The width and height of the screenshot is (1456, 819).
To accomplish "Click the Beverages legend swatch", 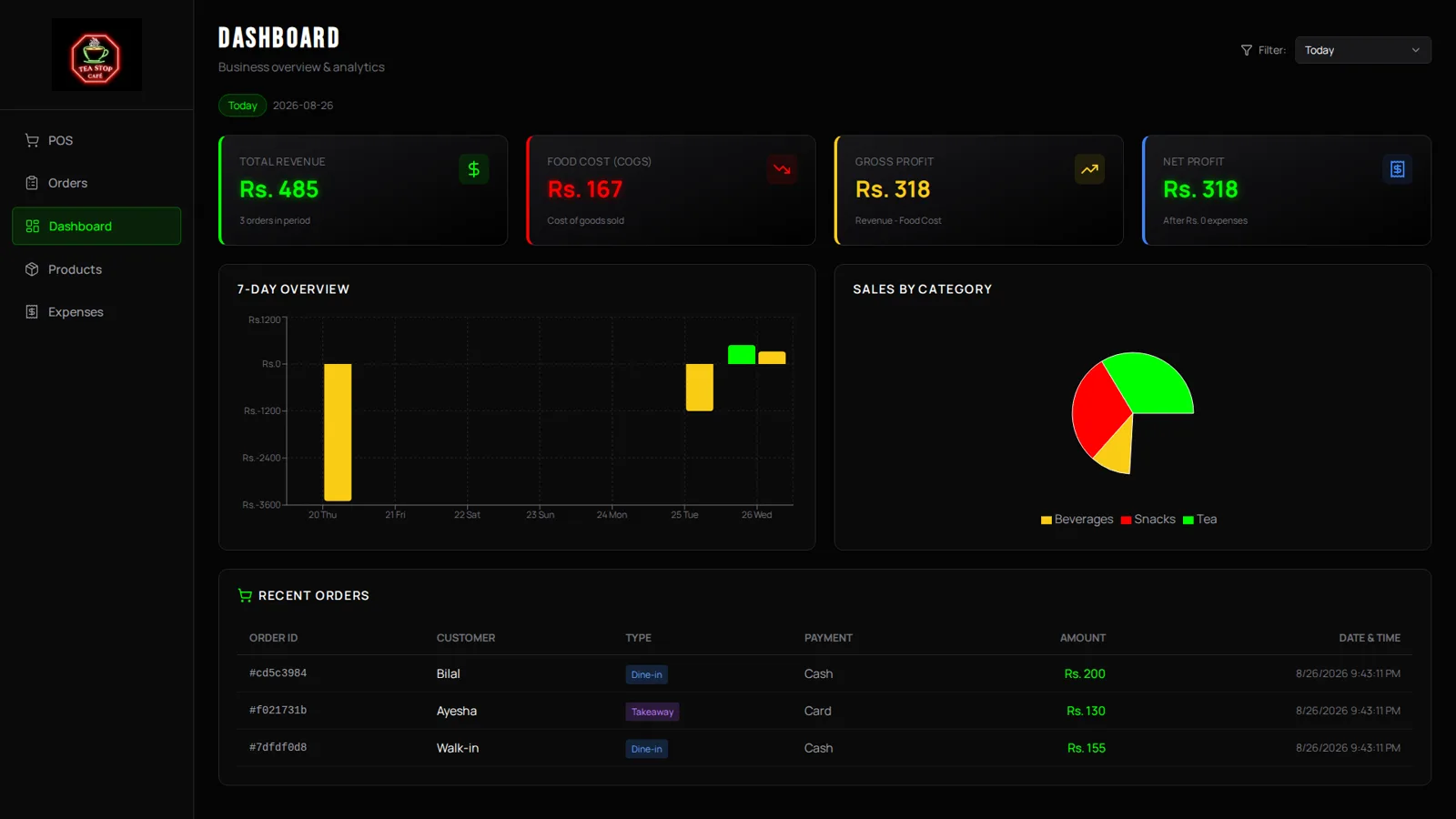I will 1046,521.
